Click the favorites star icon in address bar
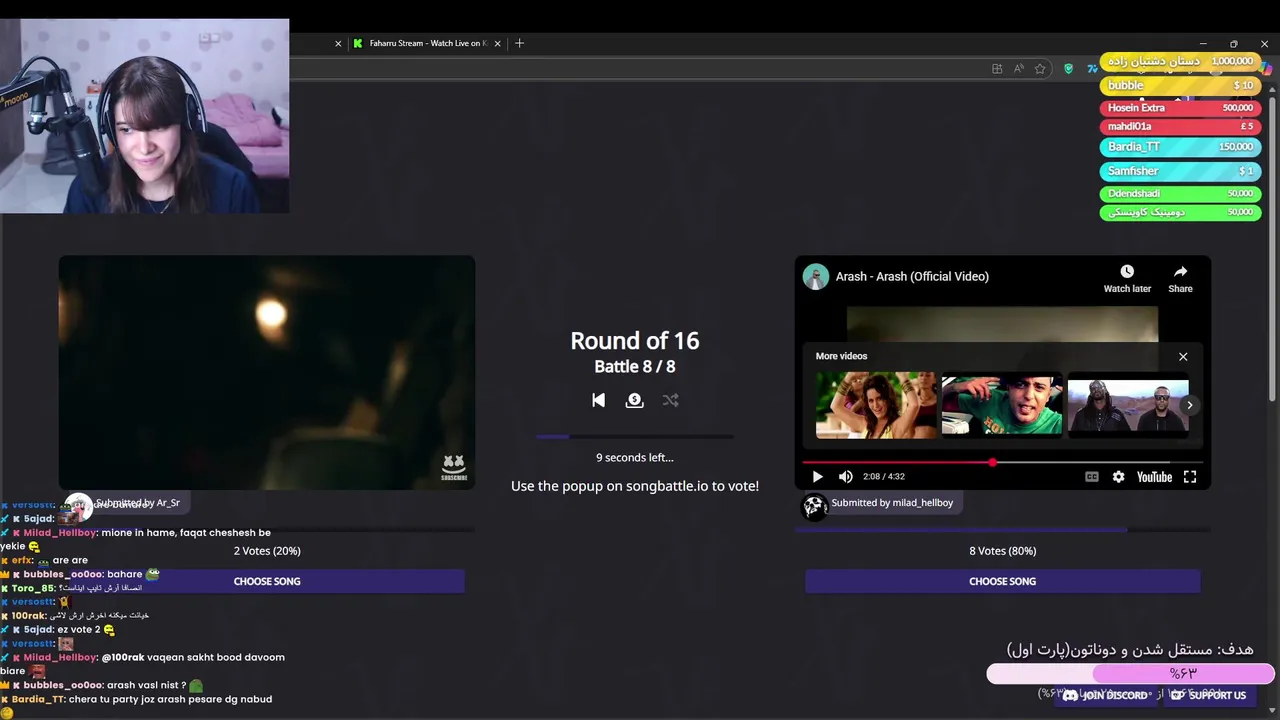1280x720 pixels. (1040, 68)
